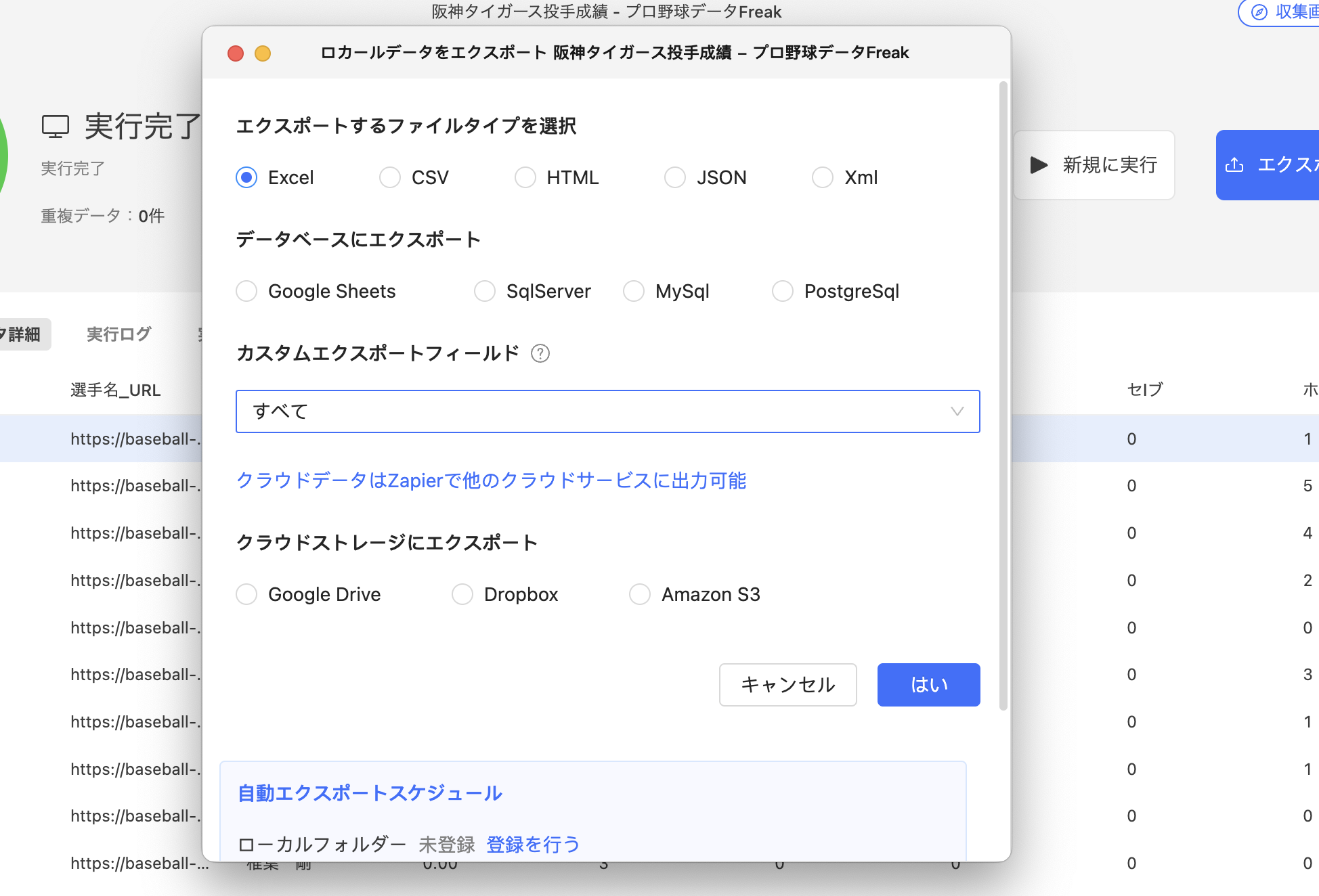Choose Google Sheets database export
The height and width of the screenshot is (896, 1319).
pos(246,291)
